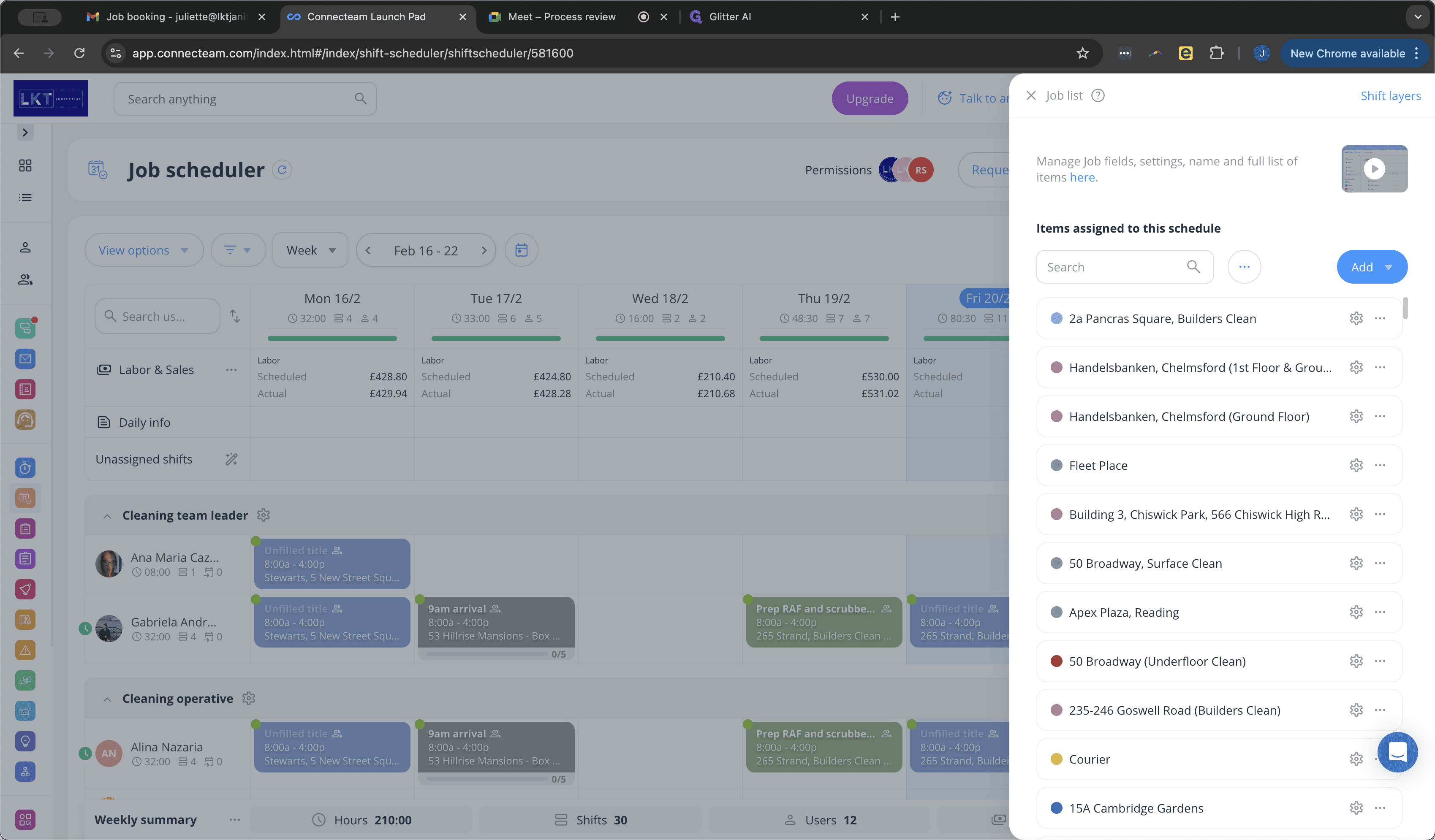Select Handelsbanken, Chelmsford (Ground Floor) item
The height and width of the screenshot is (840, 1435).
1219,417
